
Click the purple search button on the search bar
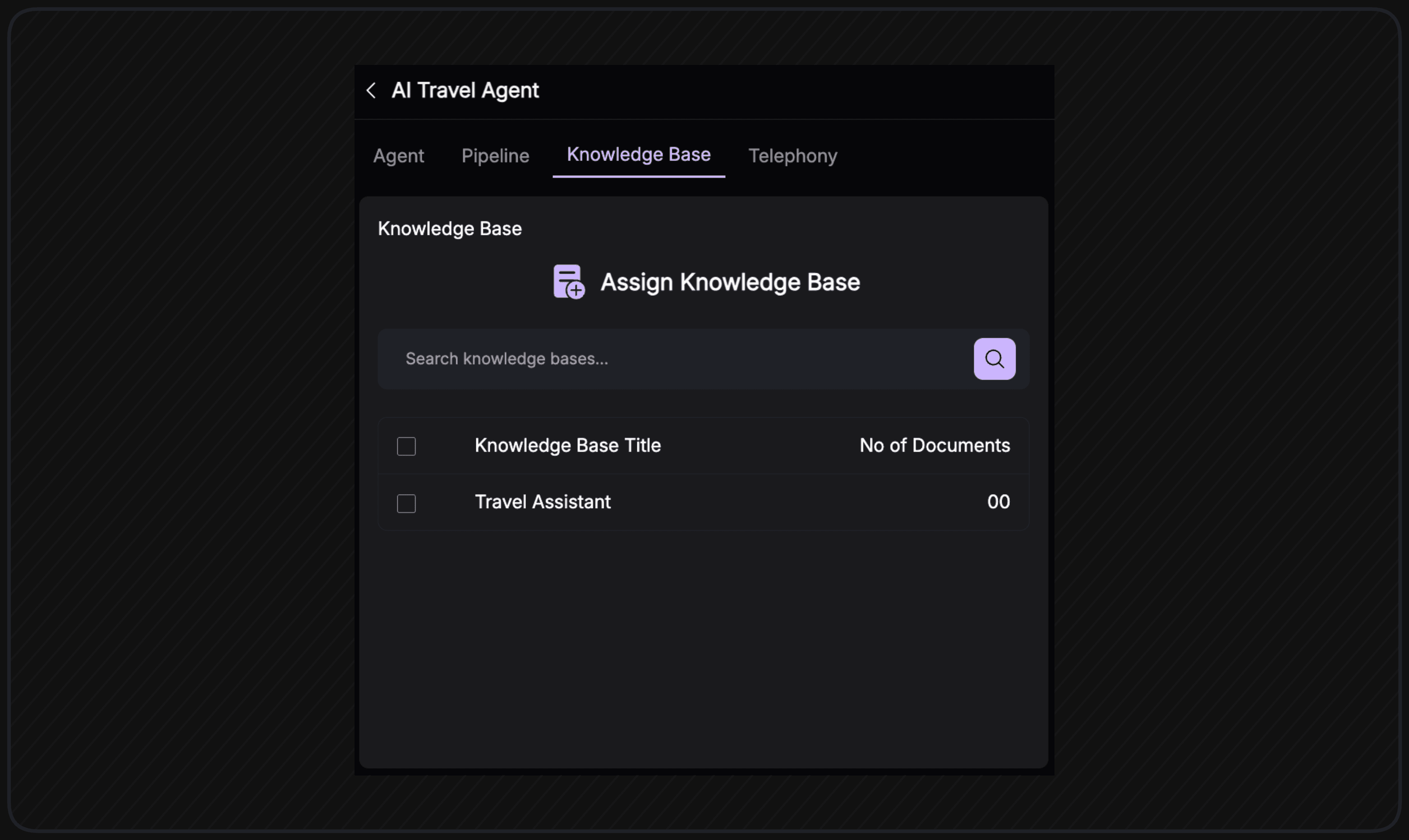[994, 358]
